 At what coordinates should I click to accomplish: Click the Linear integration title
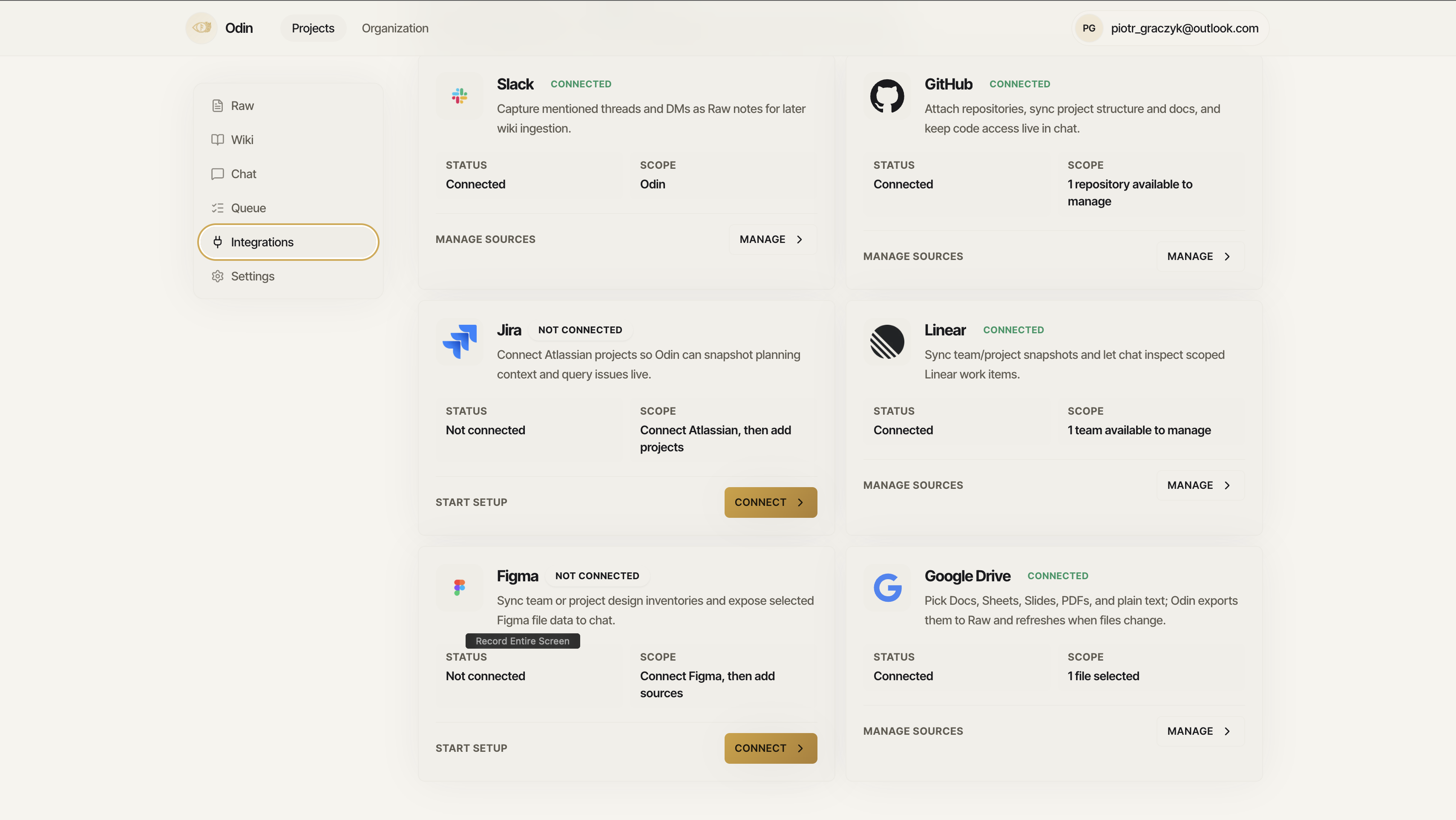945,330
